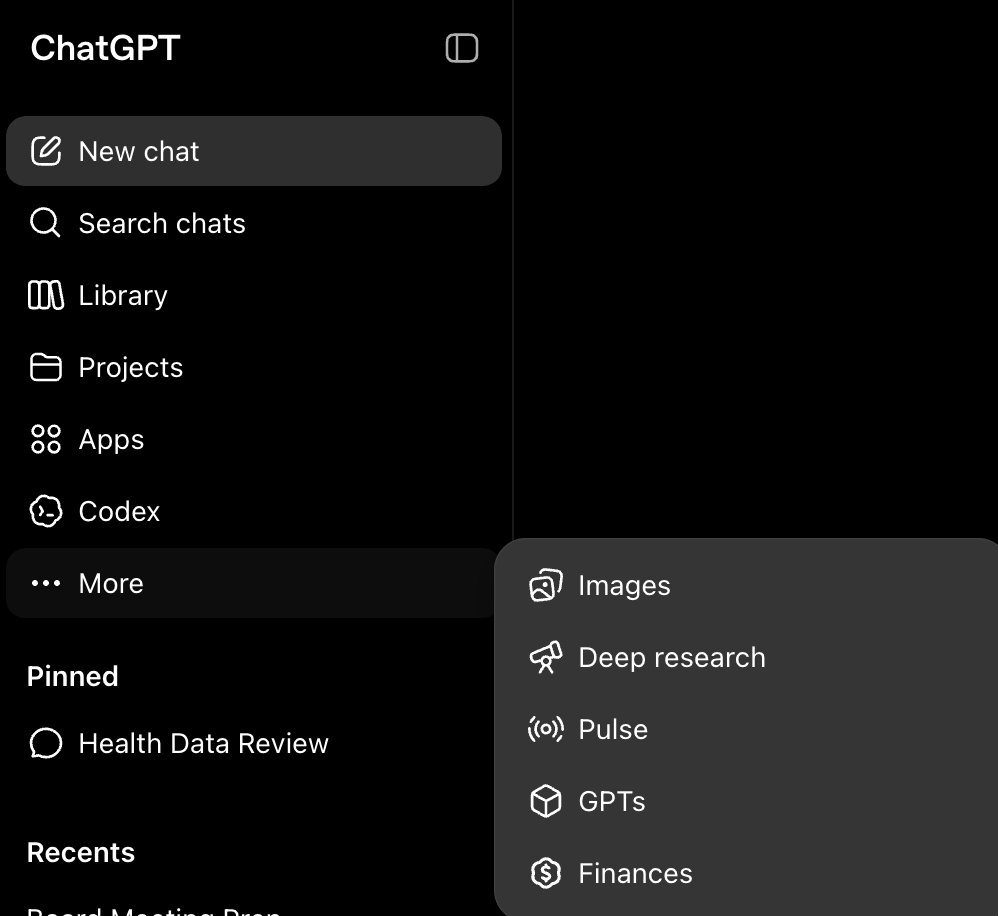The image size is (998, 916).
Task: Click the GPTs cube icon
Action: coord(545,801)
